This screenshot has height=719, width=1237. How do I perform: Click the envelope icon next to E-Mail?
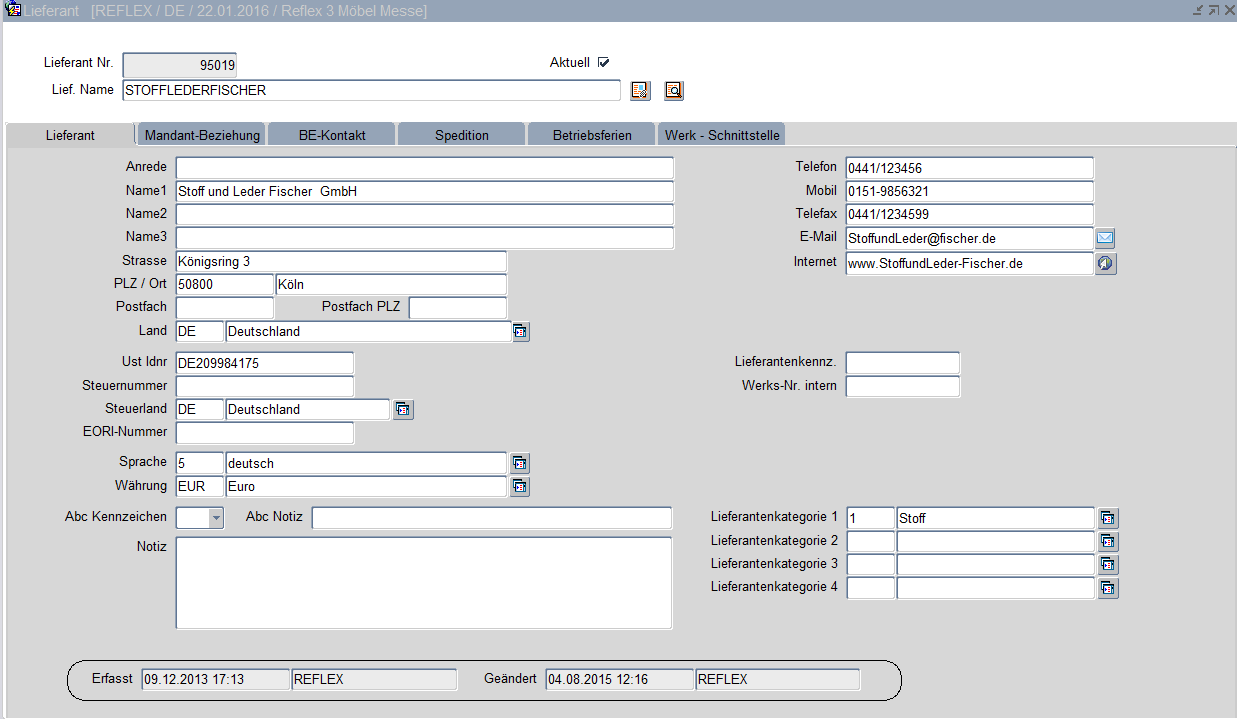(x=1105, y=239)
